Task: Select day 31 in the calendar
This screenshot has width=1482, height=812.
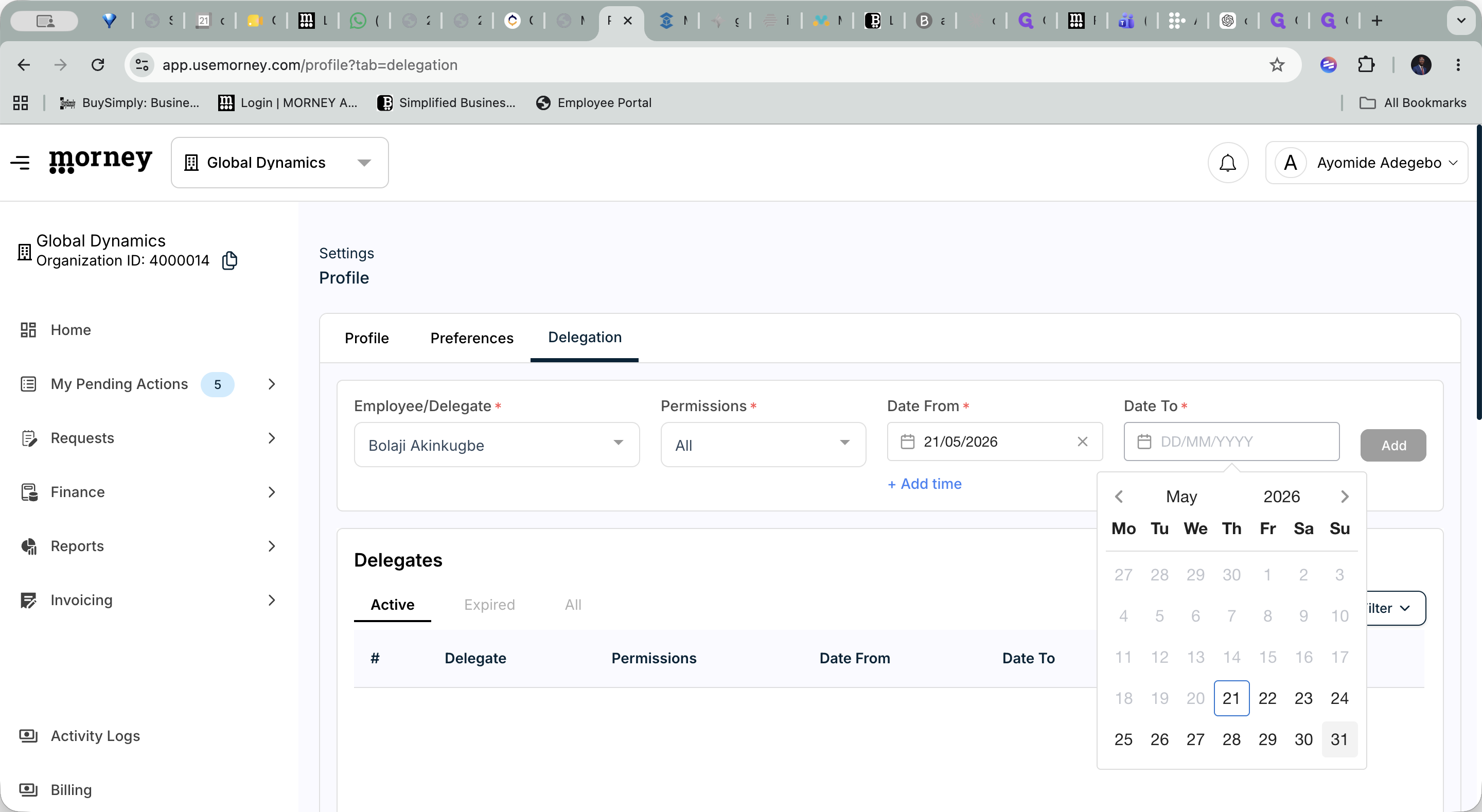Action: [1339, 739]
